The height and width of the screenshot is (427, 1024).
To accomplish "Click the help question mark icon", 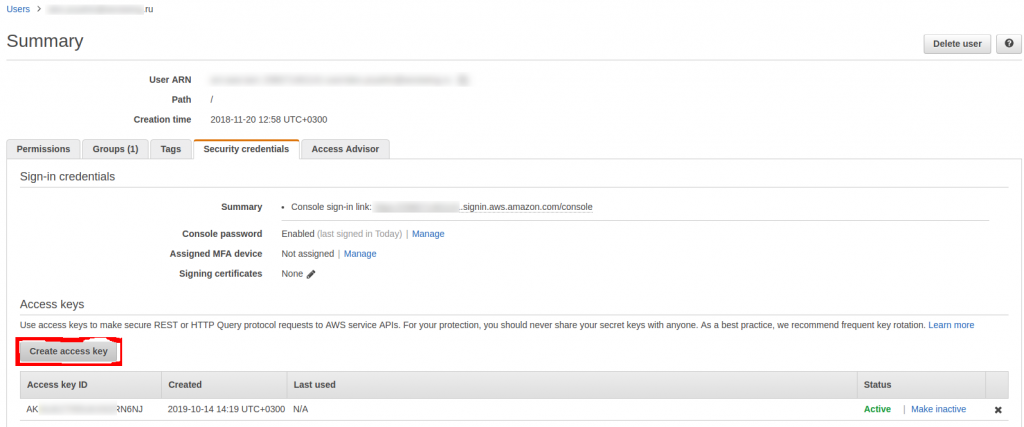I will coord(1008,44).
